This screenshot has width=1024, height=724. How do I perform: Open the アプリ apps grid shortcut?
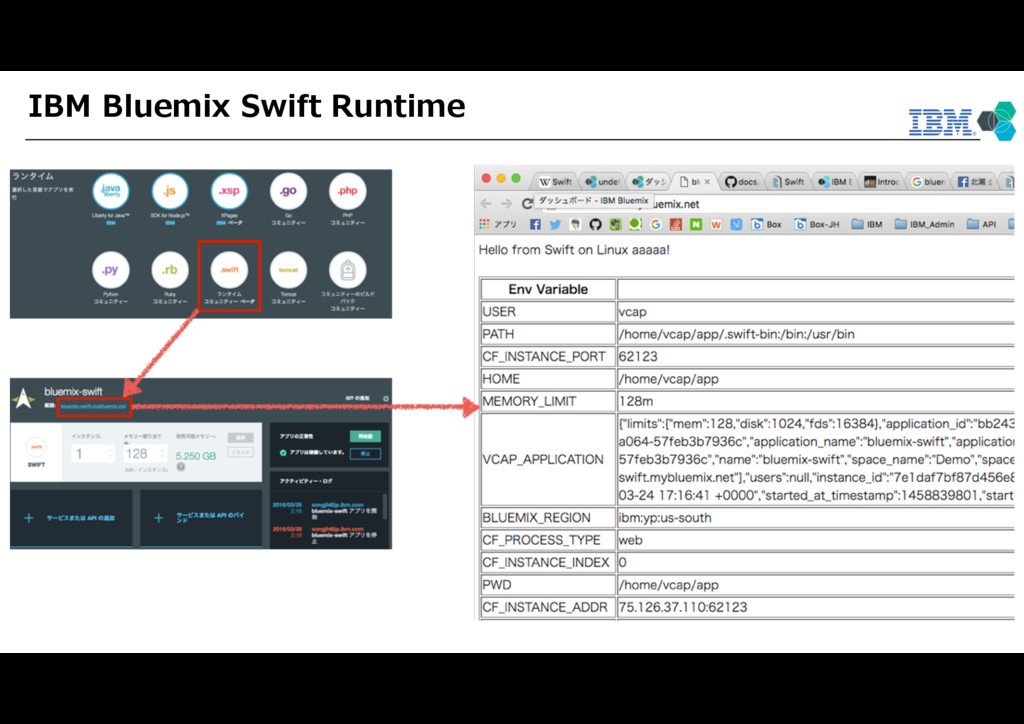(x=498, y=225)
